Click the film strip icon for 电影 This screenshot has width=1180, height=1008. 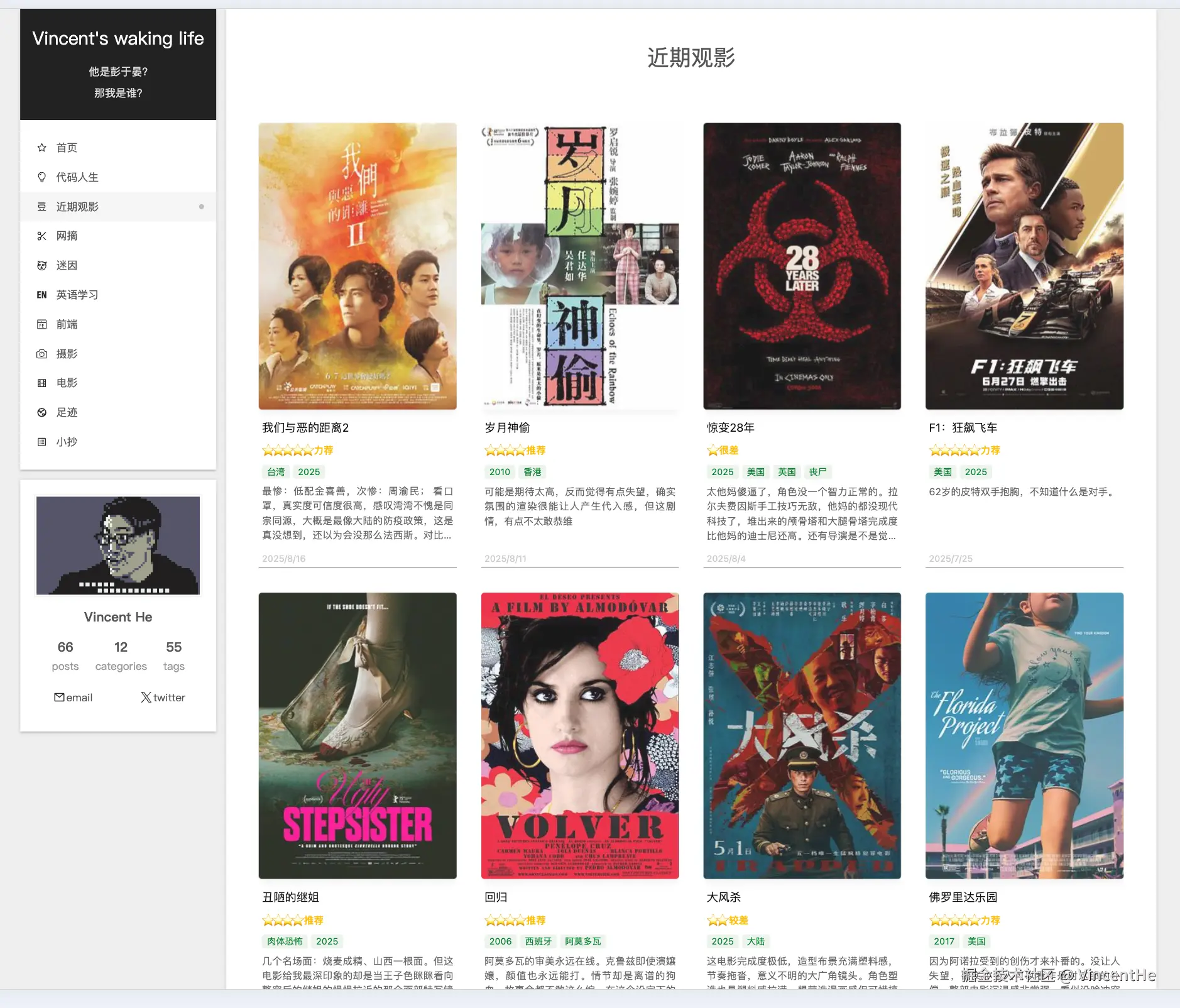click(41, 383)
